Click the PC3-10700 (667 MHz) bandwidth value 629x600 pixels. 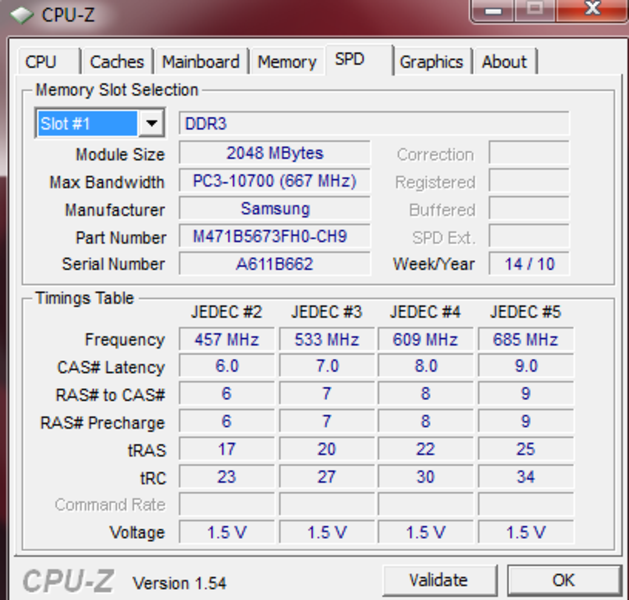(274, 181)
